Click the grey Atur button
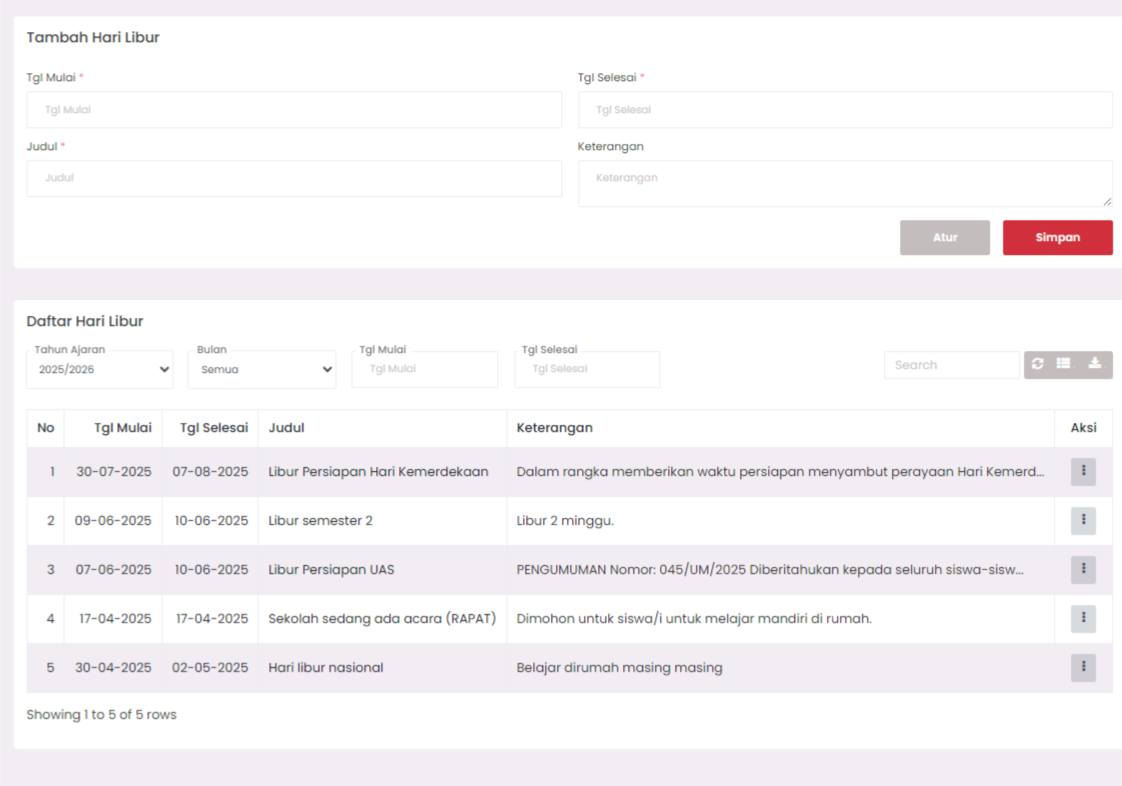Image resolution: width=1122 pixels, height=786 pixels. (945, 238)
